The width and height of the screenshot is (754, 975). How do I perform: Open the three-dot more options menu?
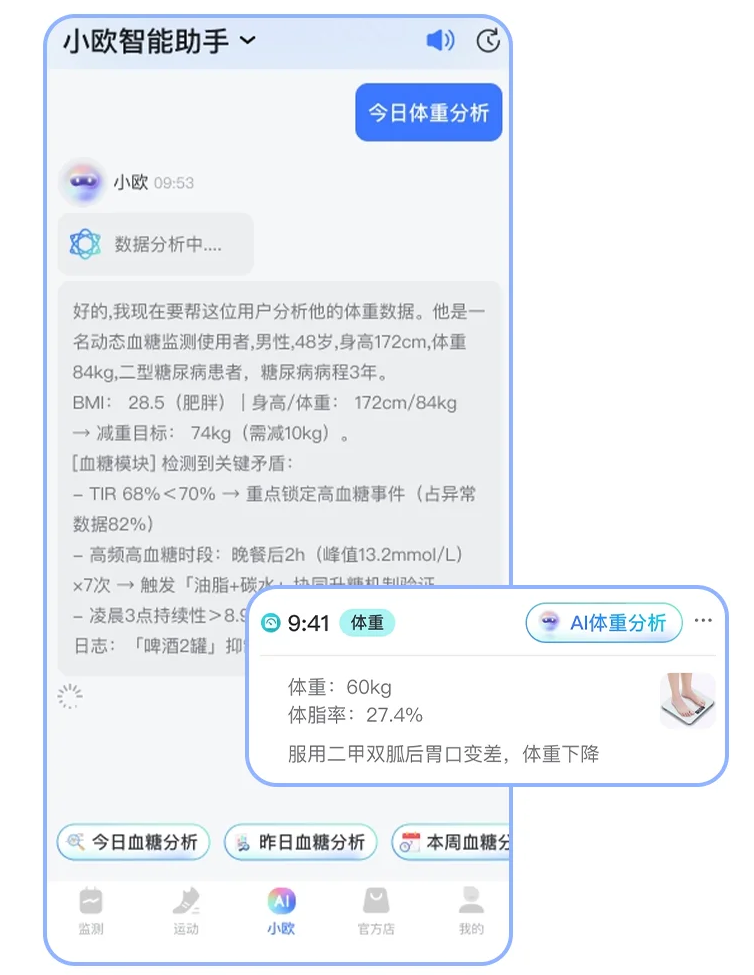tap(703, 621)
